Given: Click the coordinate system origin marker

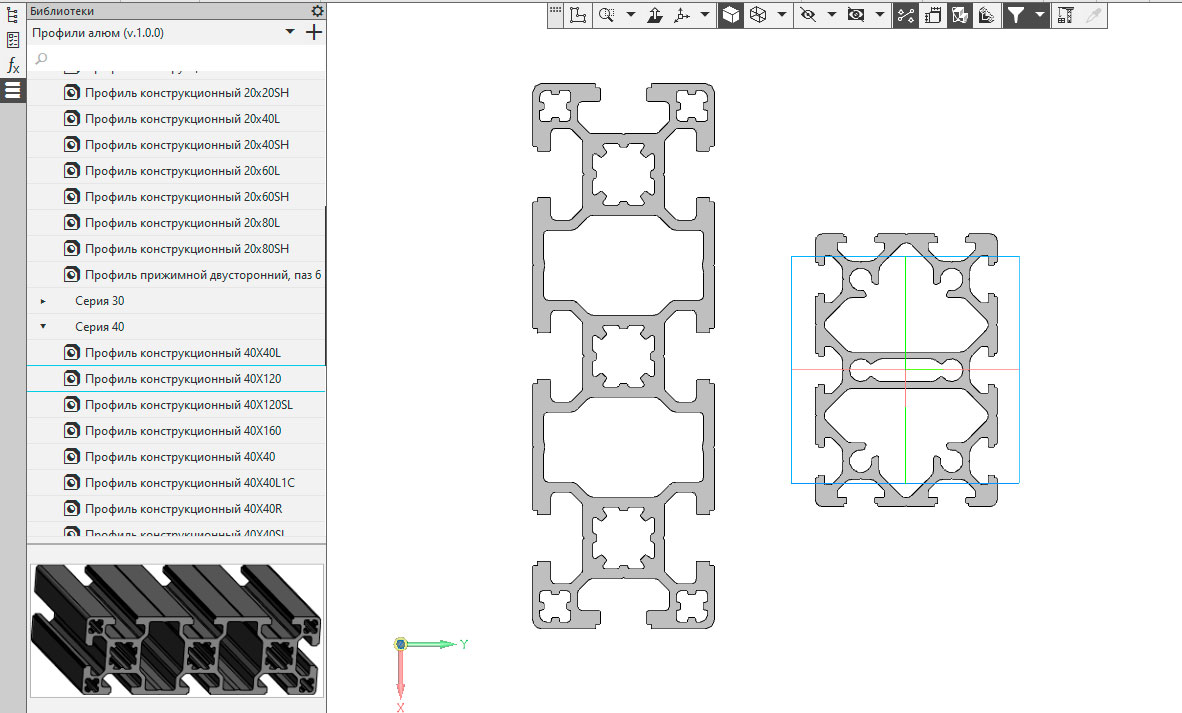Looking at the screenshot, I should 401,644.
